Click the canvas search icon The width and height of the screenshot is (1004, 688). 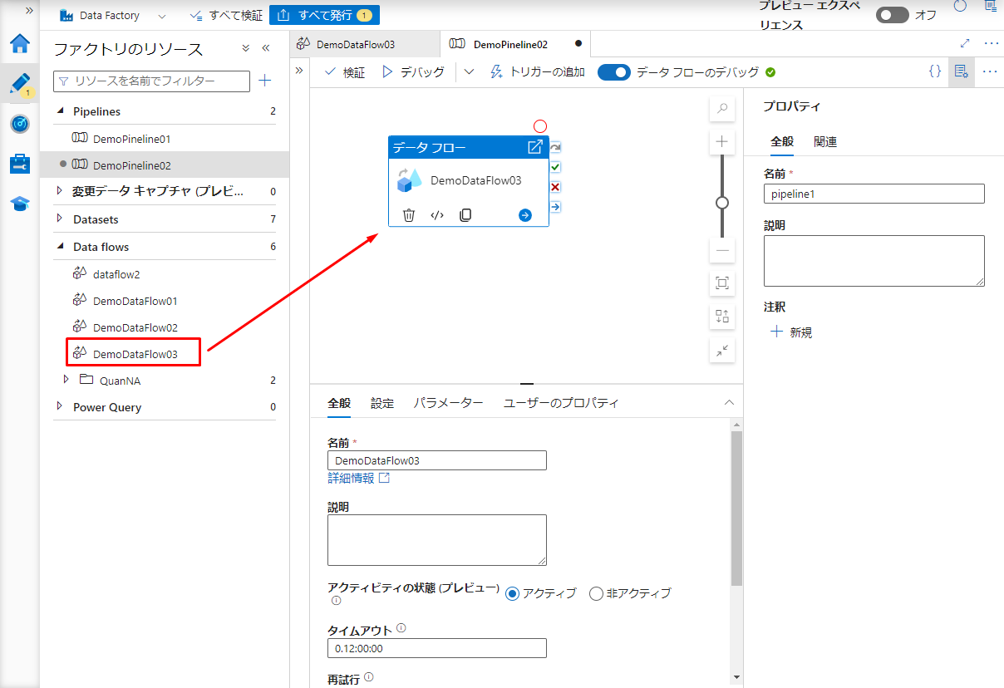(722, 108)
